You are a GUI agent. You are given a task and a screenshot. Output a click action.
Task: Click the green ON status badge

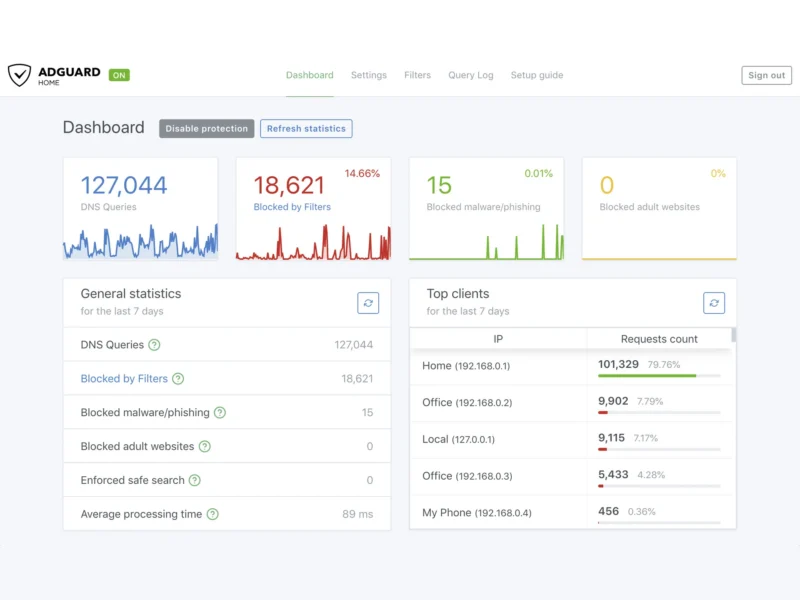coord(119,75)
